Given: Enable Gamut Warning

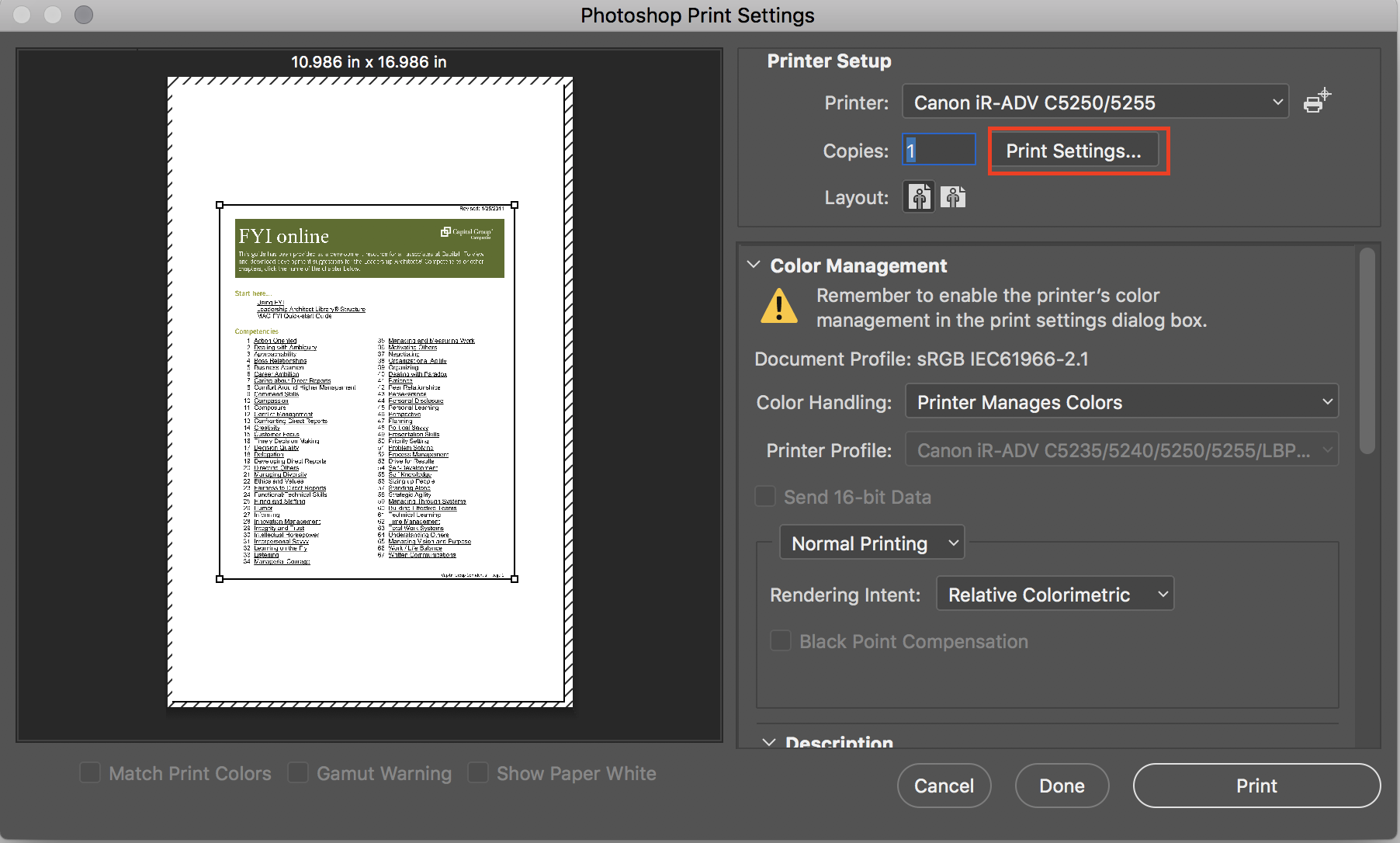Looking at the screenshot, I should (298, 773).
